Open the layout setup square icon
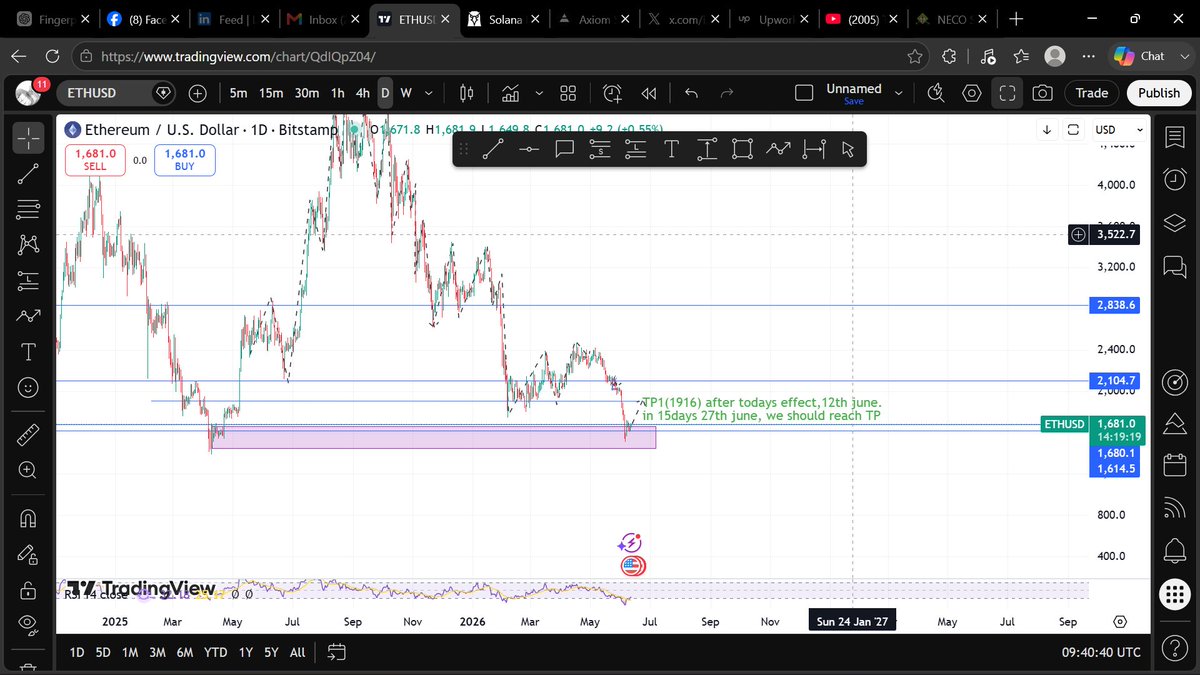The width and height of the screenshot is (1200, 675). coord(804,93)
